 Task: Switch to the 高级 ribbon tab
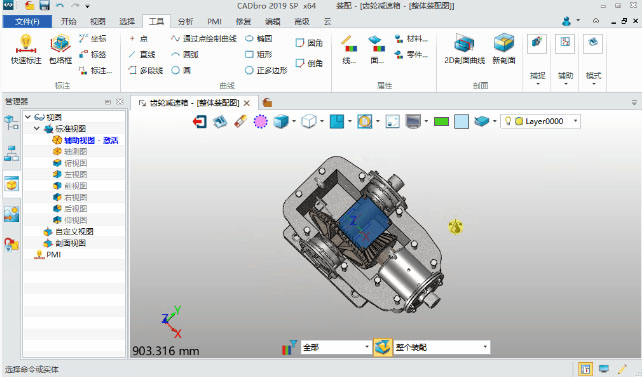(302, 21)
